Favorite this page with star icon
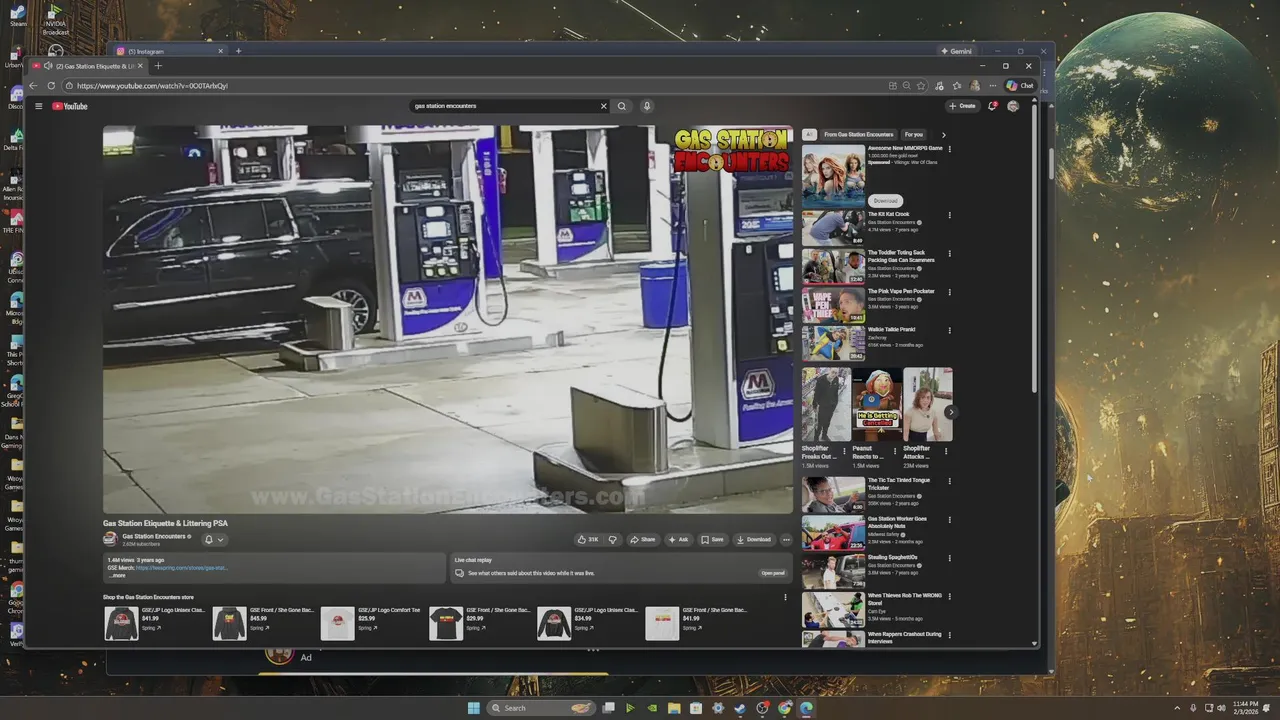Screen dimensions: 1280x720 (921, 86)
